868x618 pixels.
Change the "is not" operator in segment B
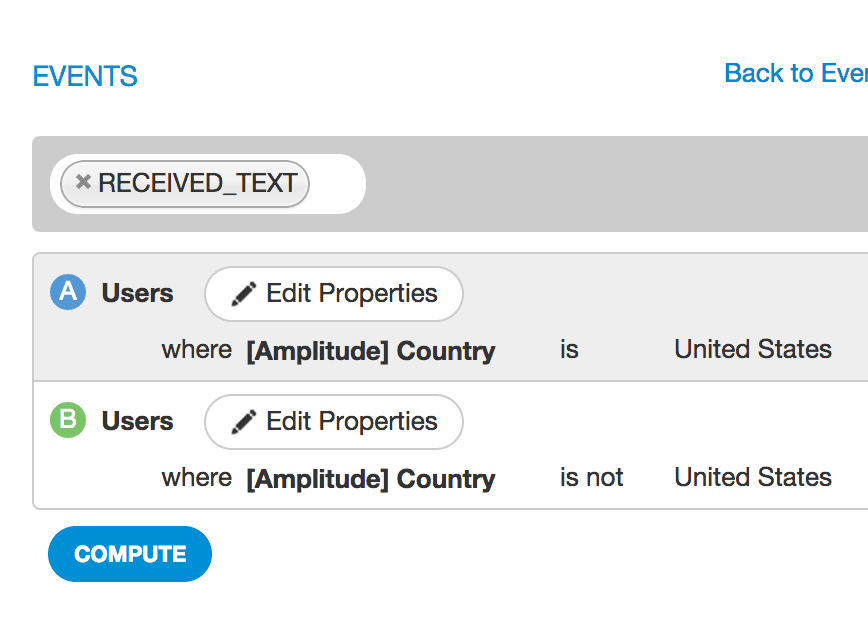[x=591, y=478]
